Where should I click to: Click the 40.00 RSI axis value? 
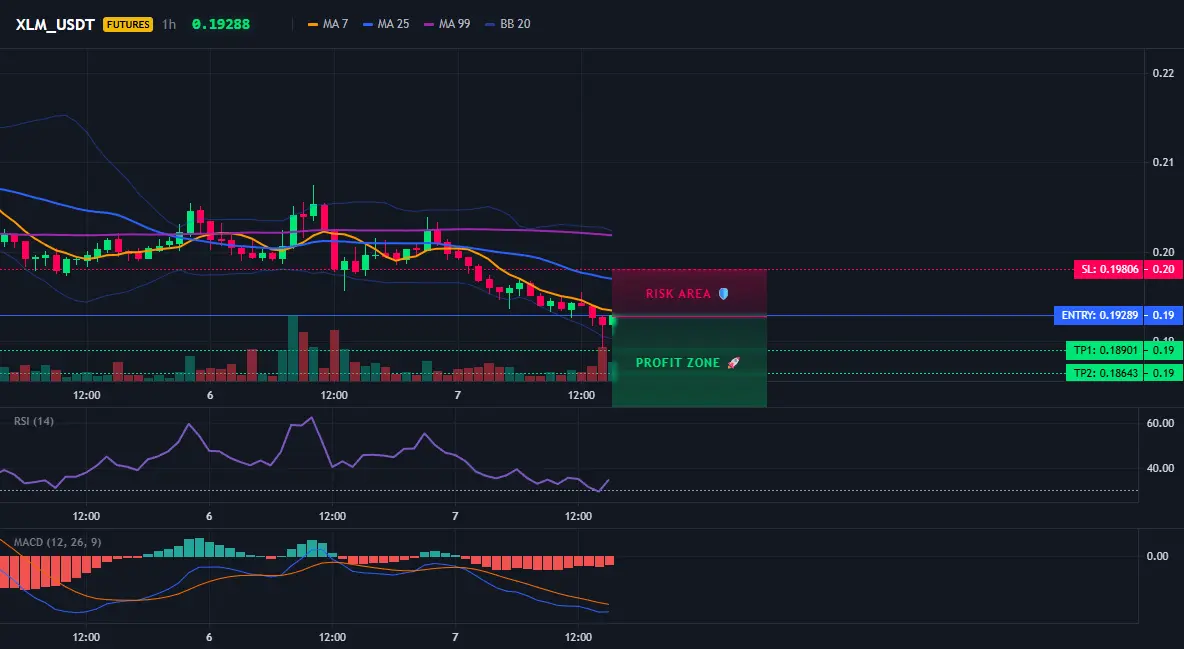point(1160,468)
